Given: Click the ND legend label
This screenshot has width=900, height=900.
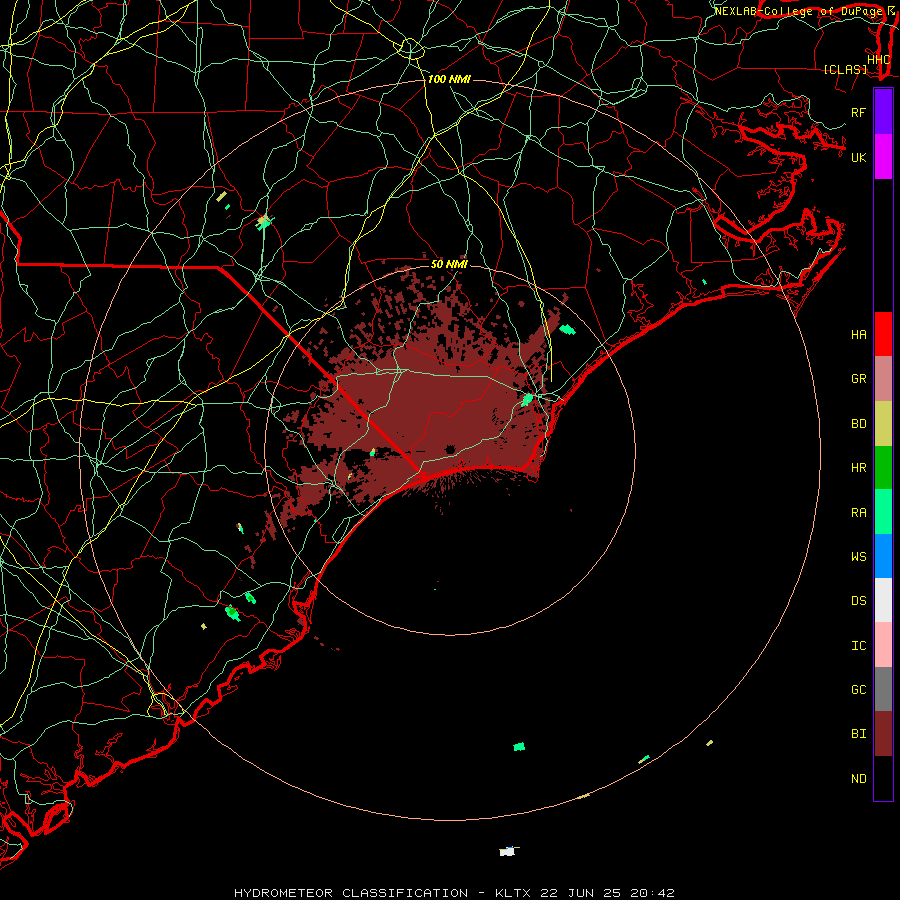Looking at the screenshot, I should tap(858, 779).
